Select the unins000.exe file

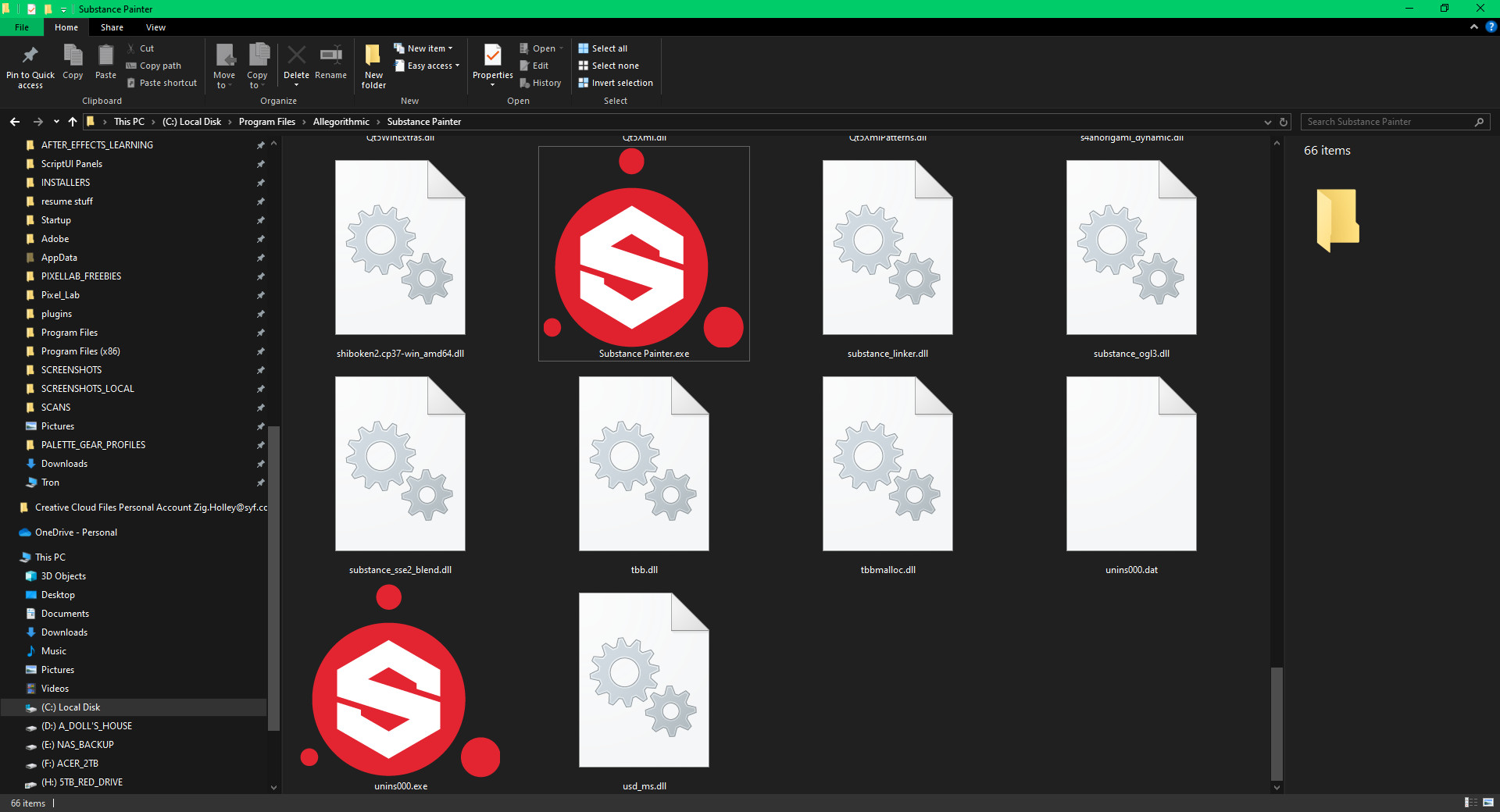400,687
